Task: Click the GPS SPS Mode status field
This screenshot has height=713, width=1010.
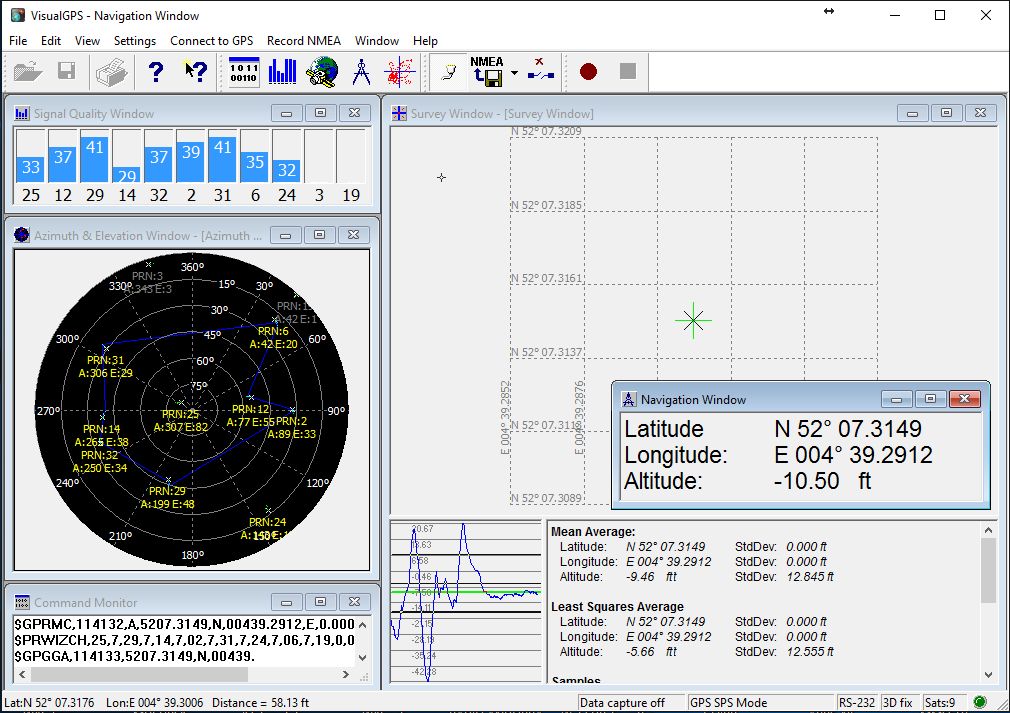Action: (x=760, y=702)
